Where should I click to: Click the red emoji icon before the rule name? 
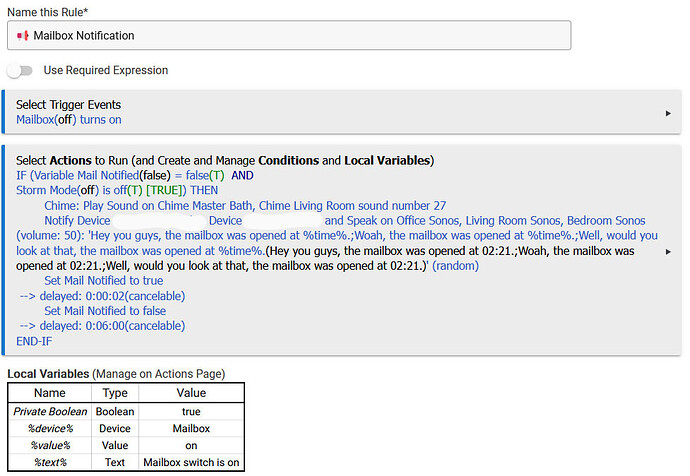[23, 36]
